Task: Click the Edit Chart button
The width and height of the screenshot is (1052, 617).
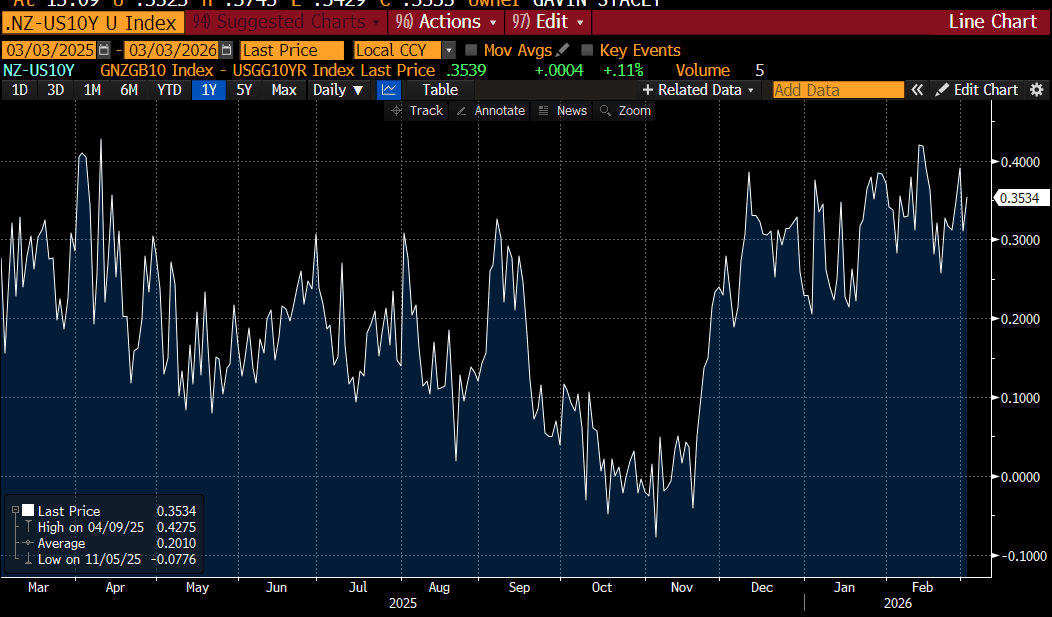Action: click(976, 90)
